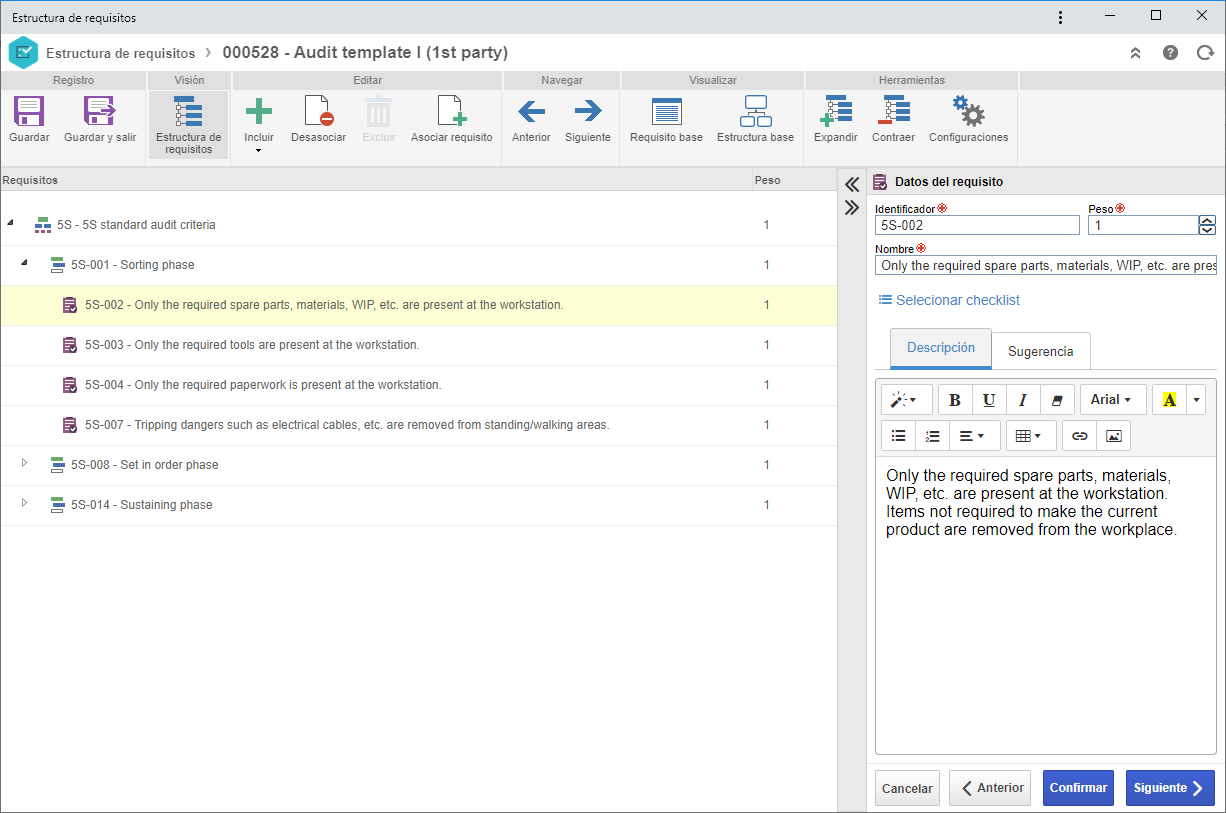The image size is (1226, 813).
Task: Collapse the toolbar with double-chevron up icon
Action: pyautogui.click(x=1135, y=53)
